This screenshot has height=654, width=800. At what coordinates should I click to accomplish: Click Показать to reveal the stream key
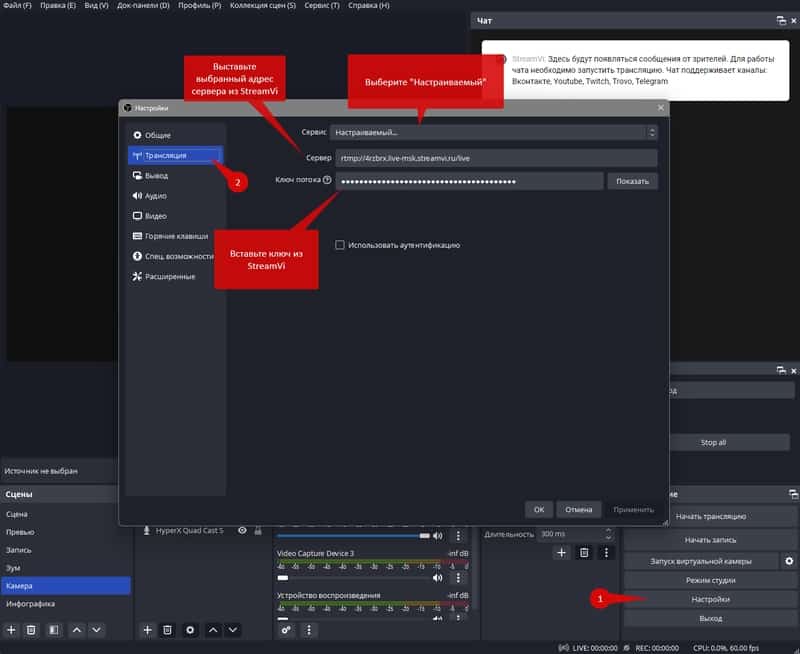pos(632,181)
